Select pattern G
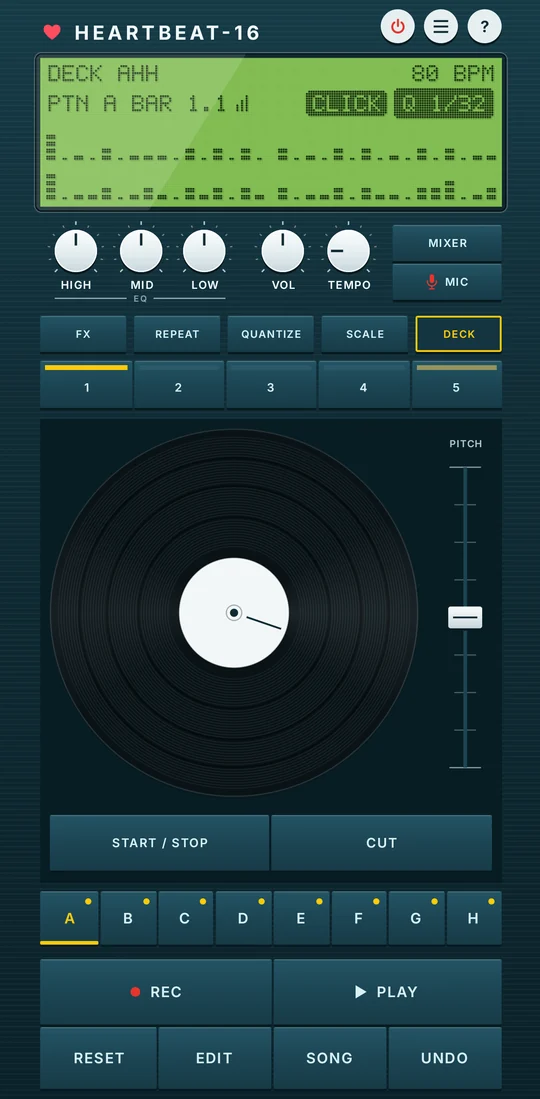 (416, 918)
